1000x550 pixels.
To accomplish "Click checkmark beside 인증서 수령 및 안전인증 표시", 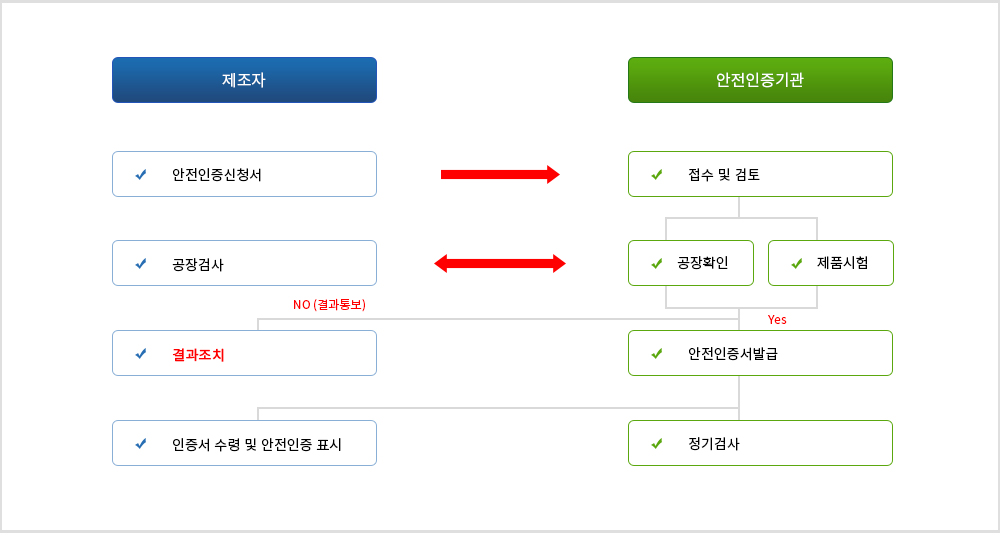I will point(141,443).
